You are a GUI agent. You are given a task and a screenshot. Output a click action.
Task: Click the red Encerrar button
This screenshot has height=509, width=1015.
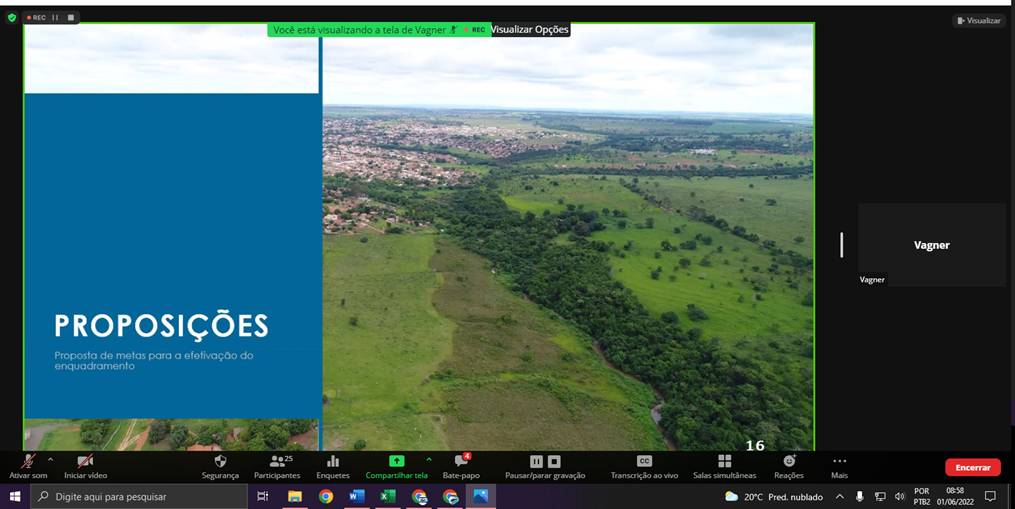coord(973,467)
